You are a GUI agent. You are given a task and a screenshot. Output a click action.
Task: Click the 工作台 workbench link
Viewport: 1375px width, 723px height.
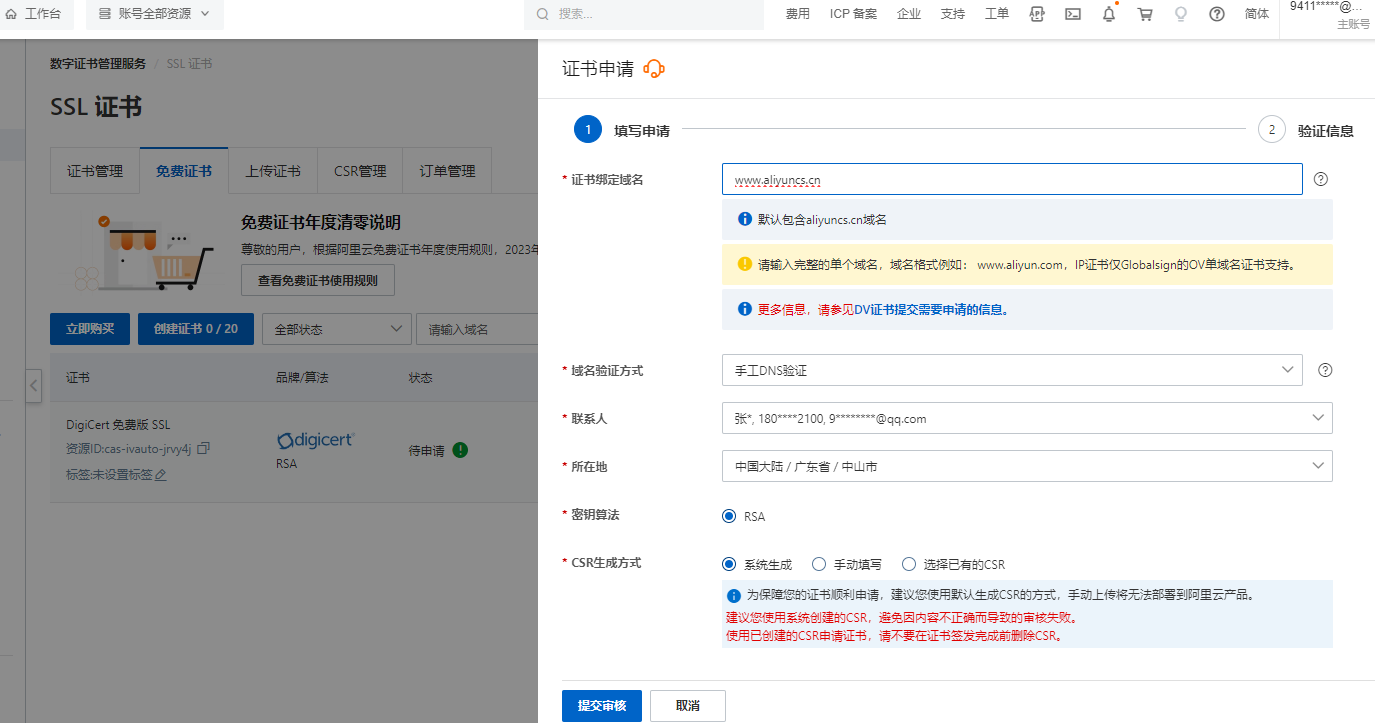click(x=41, y=14)
